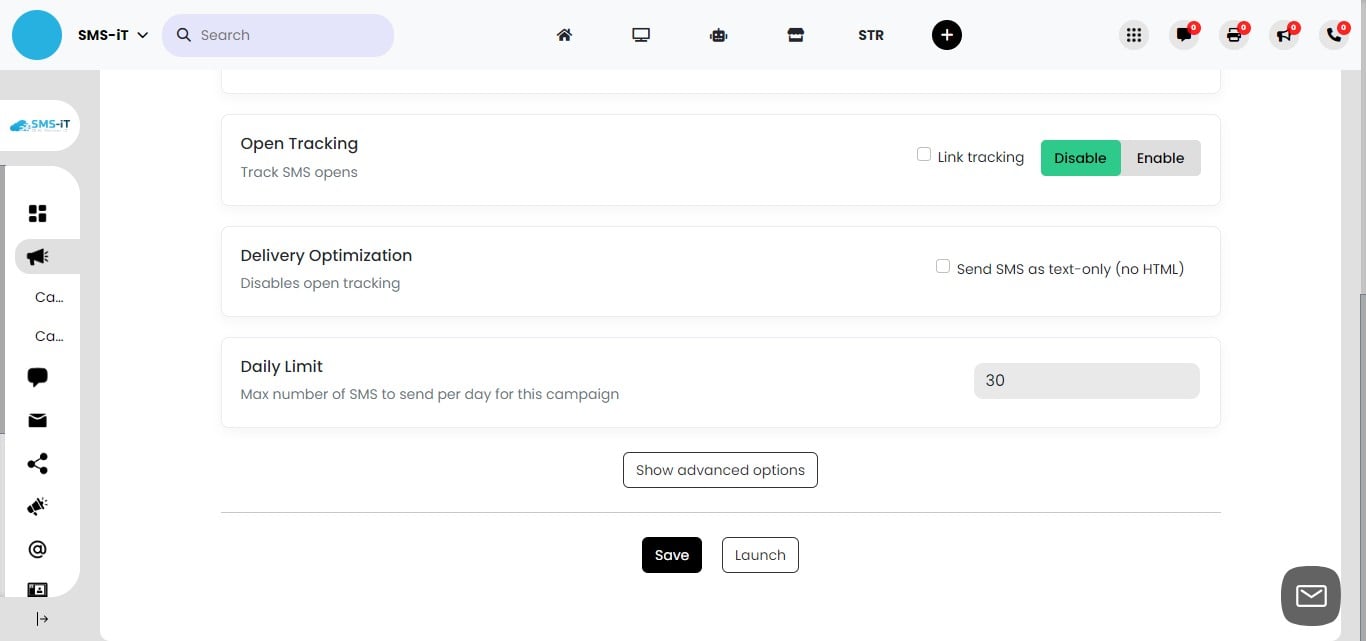Save the campaign settings
The width and height of the screenshot is (1366, 641).
tap(671, 555)
